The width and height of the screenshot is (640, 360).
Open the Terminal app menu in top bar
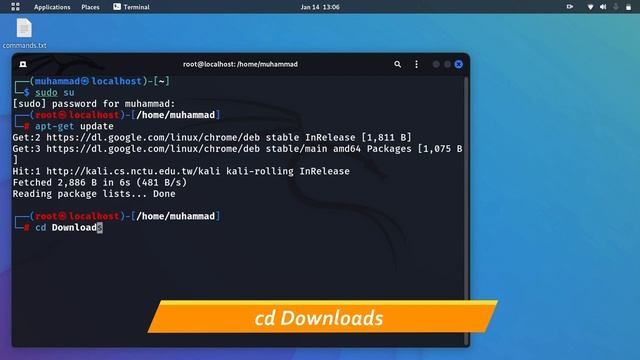(x=131, y=7)
